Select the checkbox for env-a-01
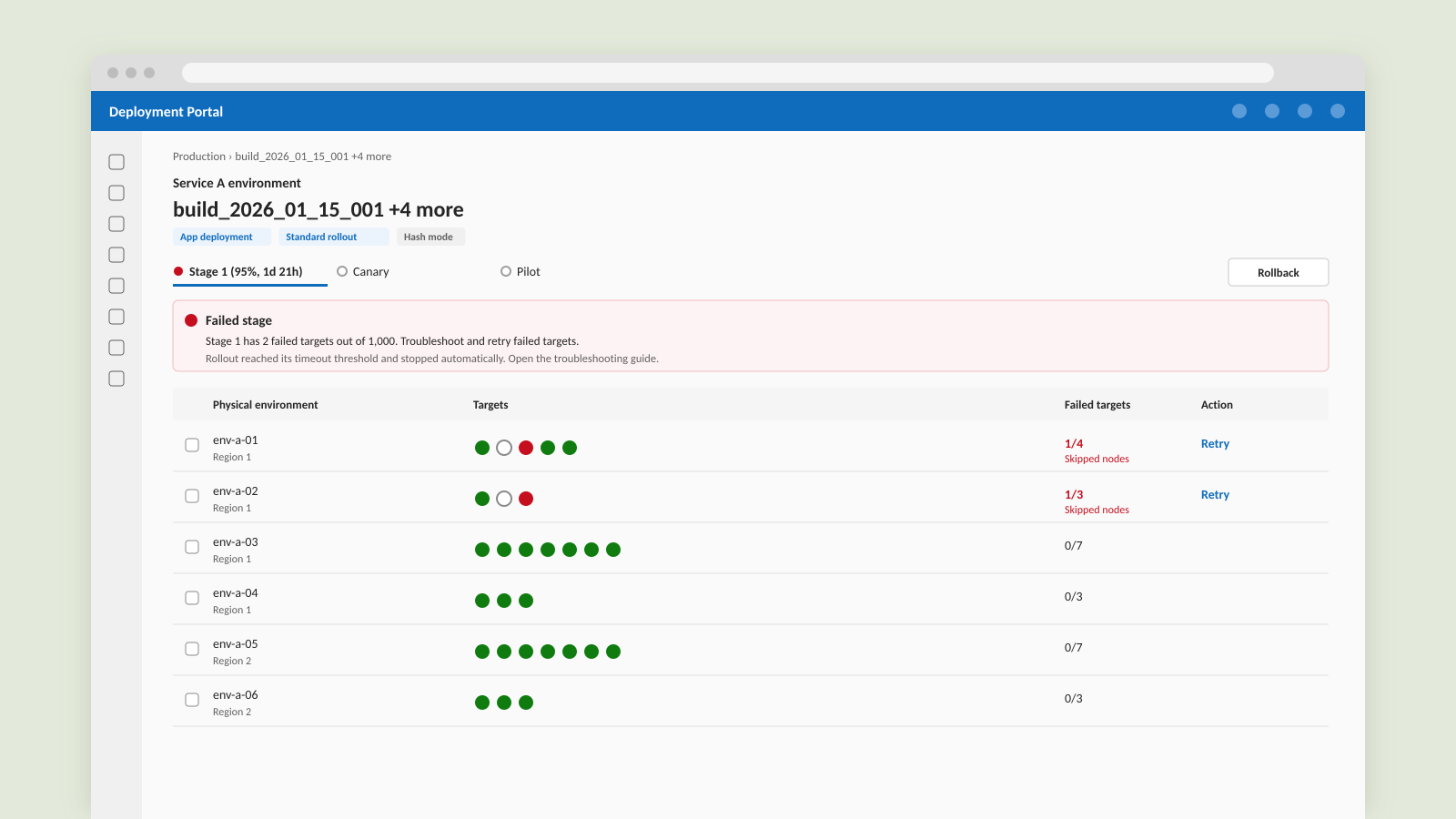 click(192, 445)
